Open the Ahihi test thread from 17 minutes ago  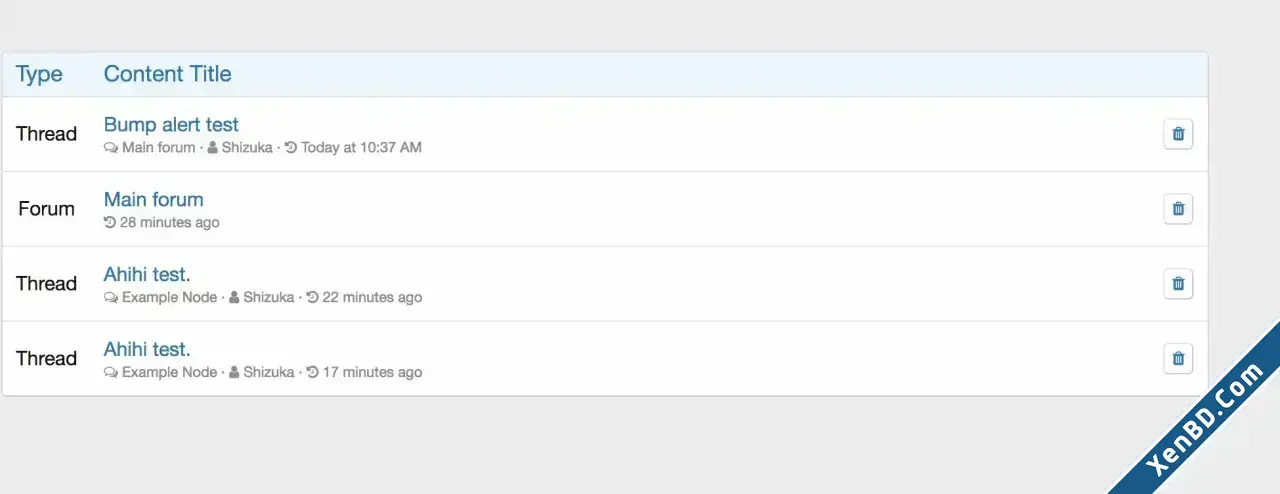tap(147, 350)
